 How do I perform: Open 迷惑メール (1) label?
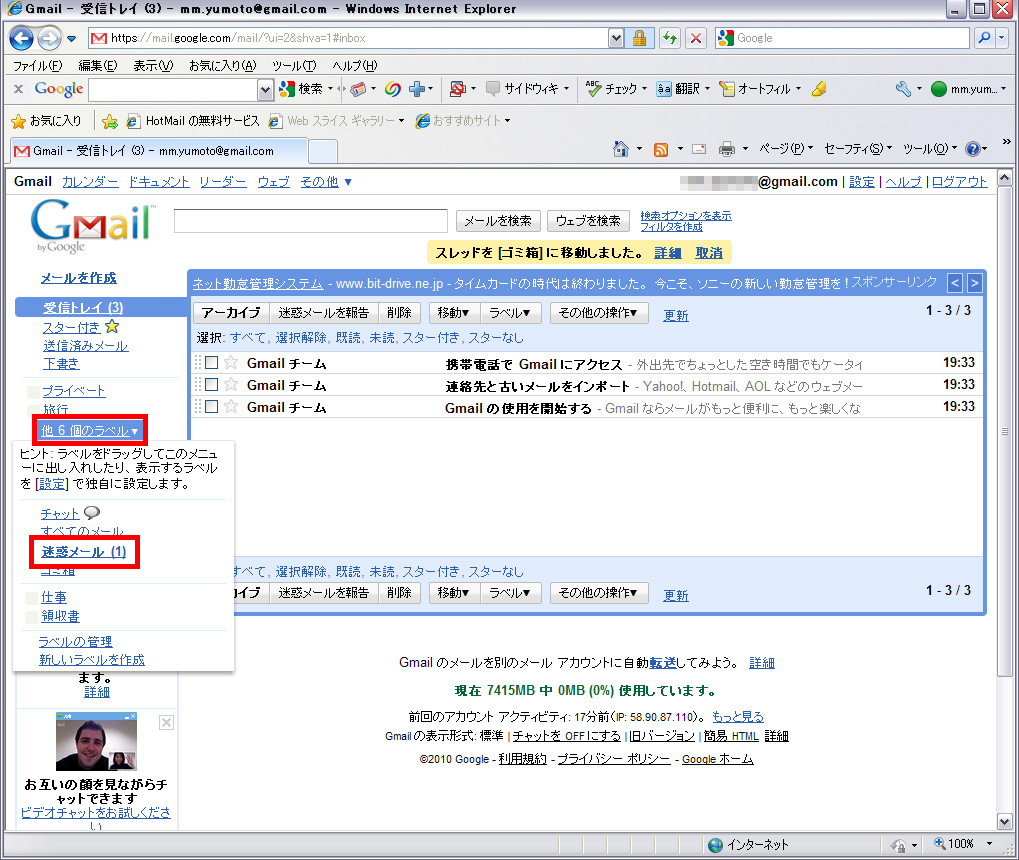coord(84,552)
